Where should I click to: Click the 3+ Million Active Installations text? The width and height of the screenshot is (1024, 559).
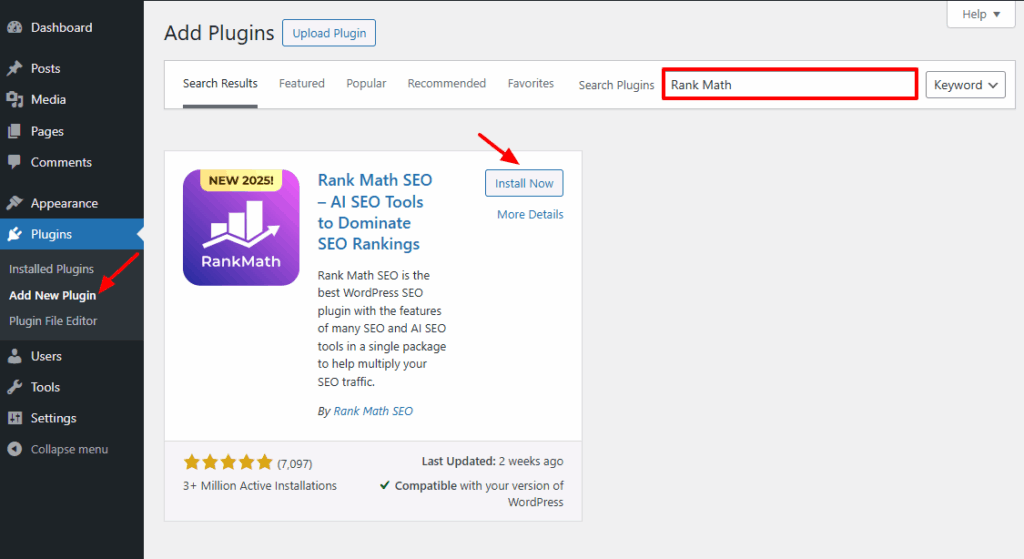coord(260,486)
